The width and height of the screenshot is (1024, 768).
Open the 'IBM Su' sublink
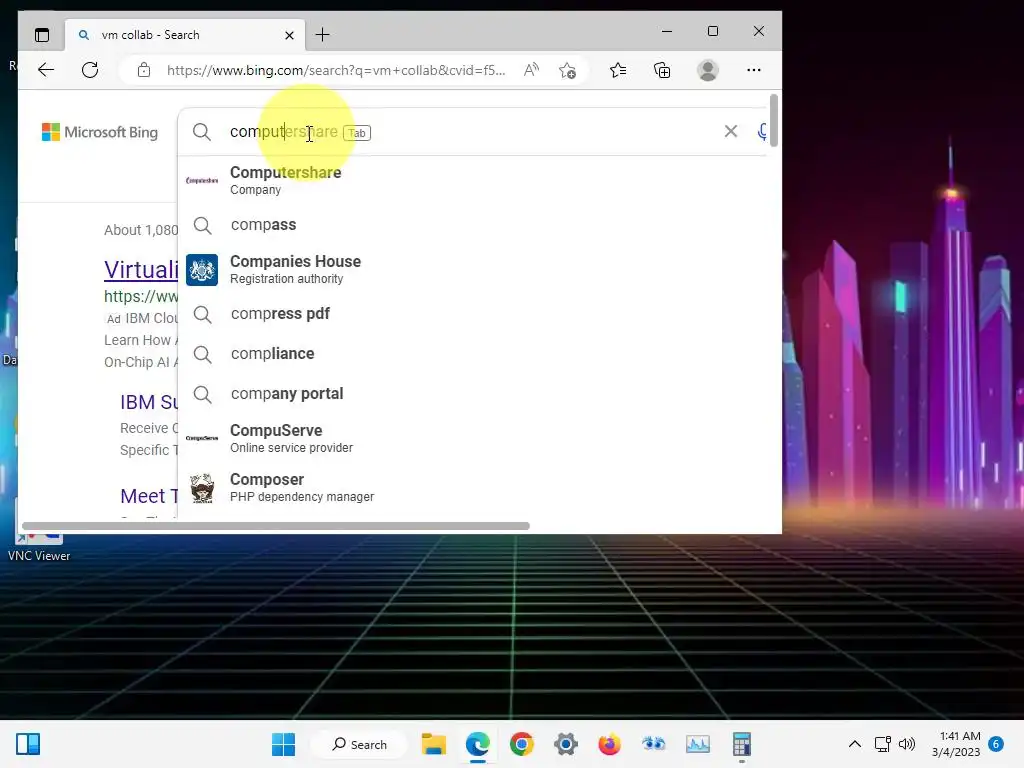point(149,402)
